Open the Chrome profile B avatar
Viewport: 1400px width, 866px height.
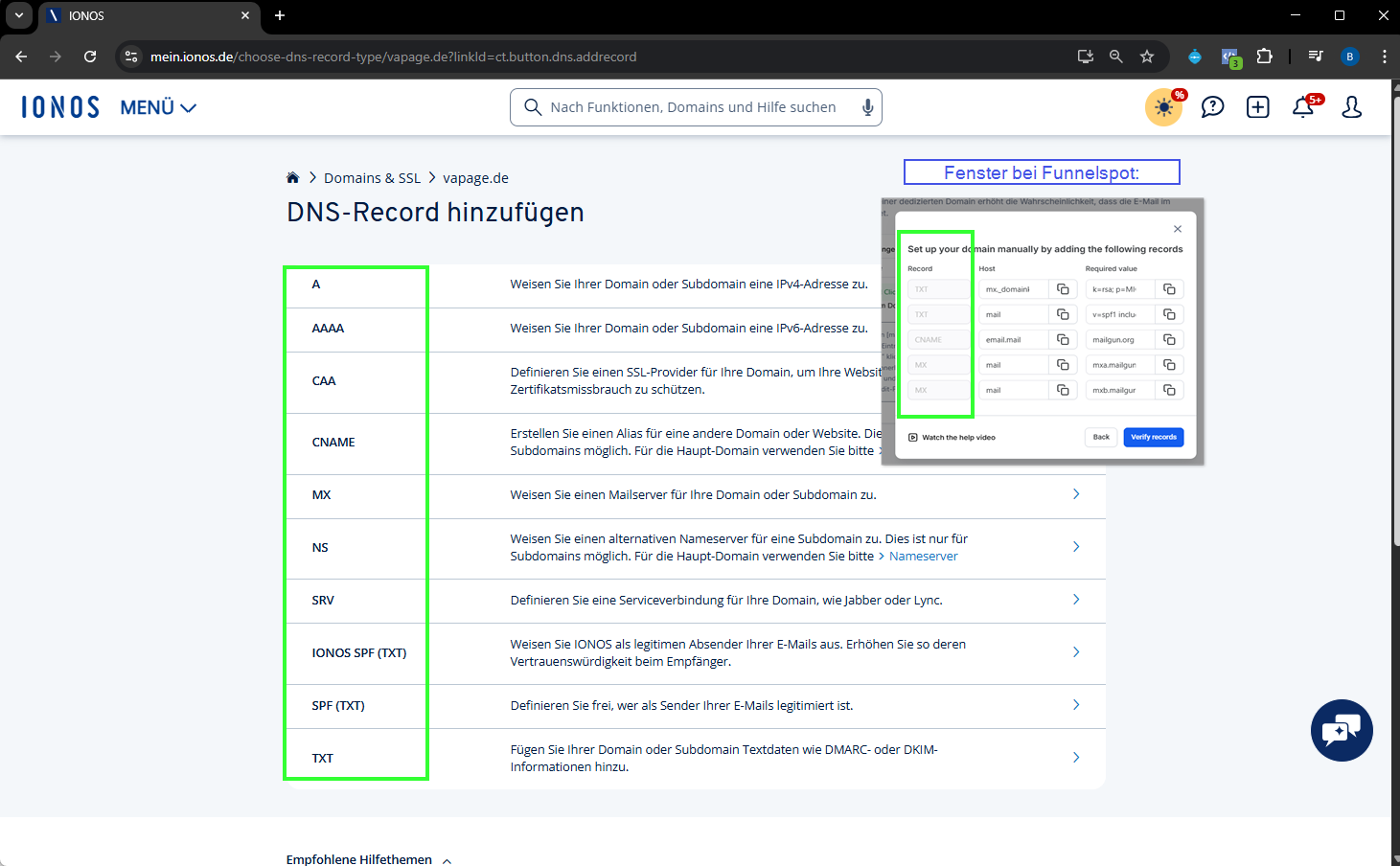(1350, 57)
